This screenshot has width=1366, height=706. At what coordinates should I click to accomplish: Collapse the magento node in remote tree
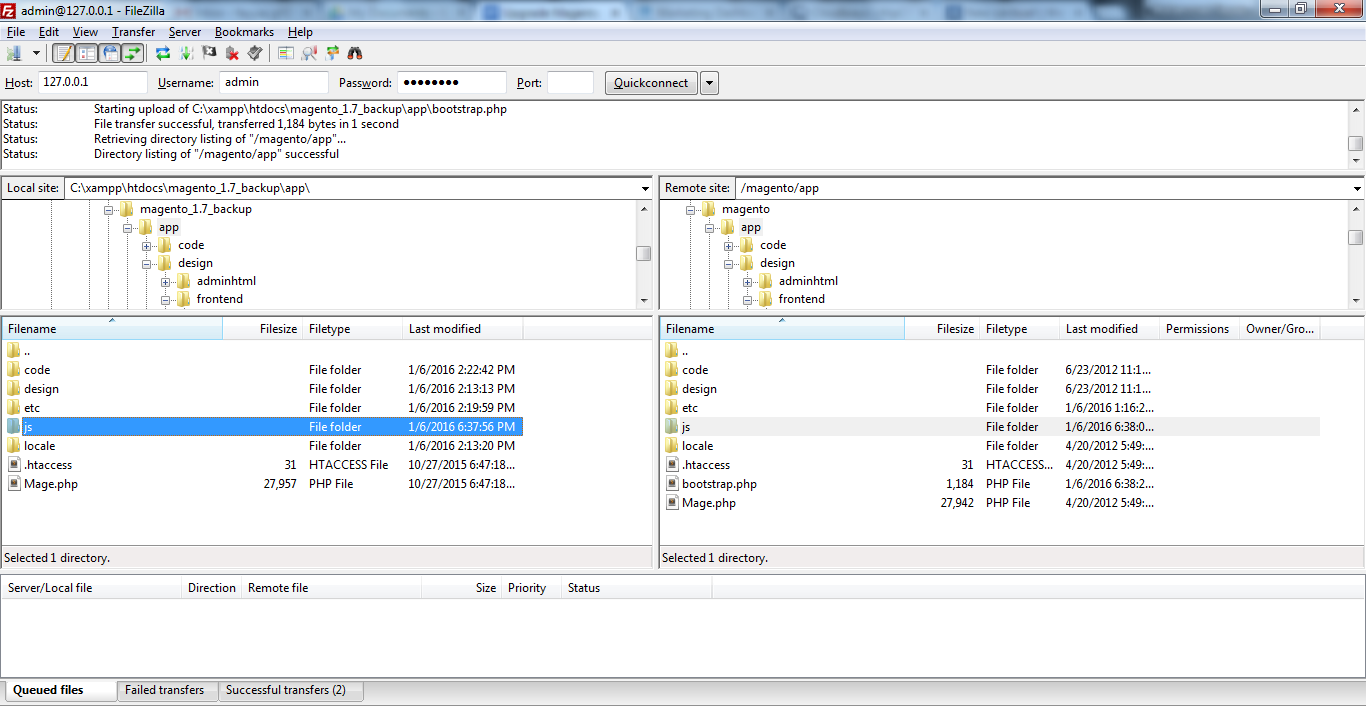(x=690, y=210)
